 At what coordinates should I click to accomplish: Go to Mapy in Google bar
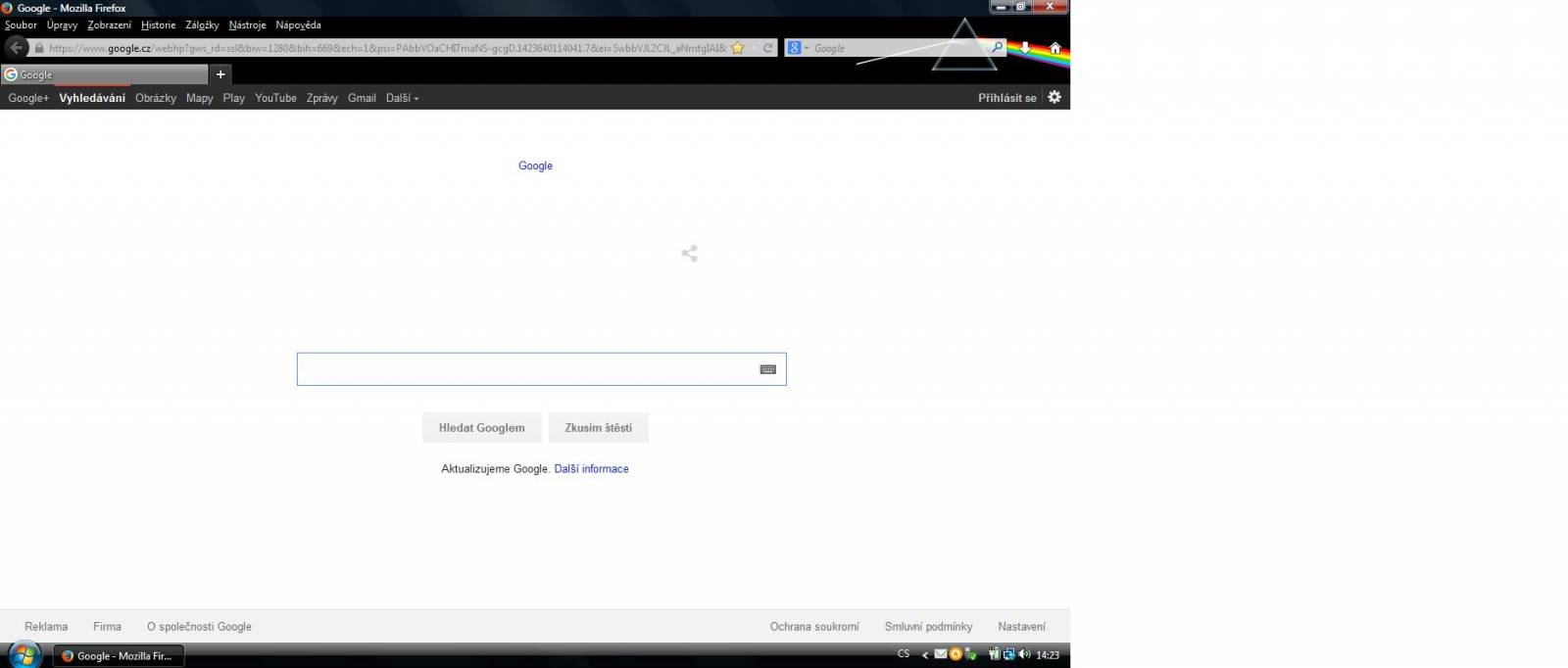[200, 98]
